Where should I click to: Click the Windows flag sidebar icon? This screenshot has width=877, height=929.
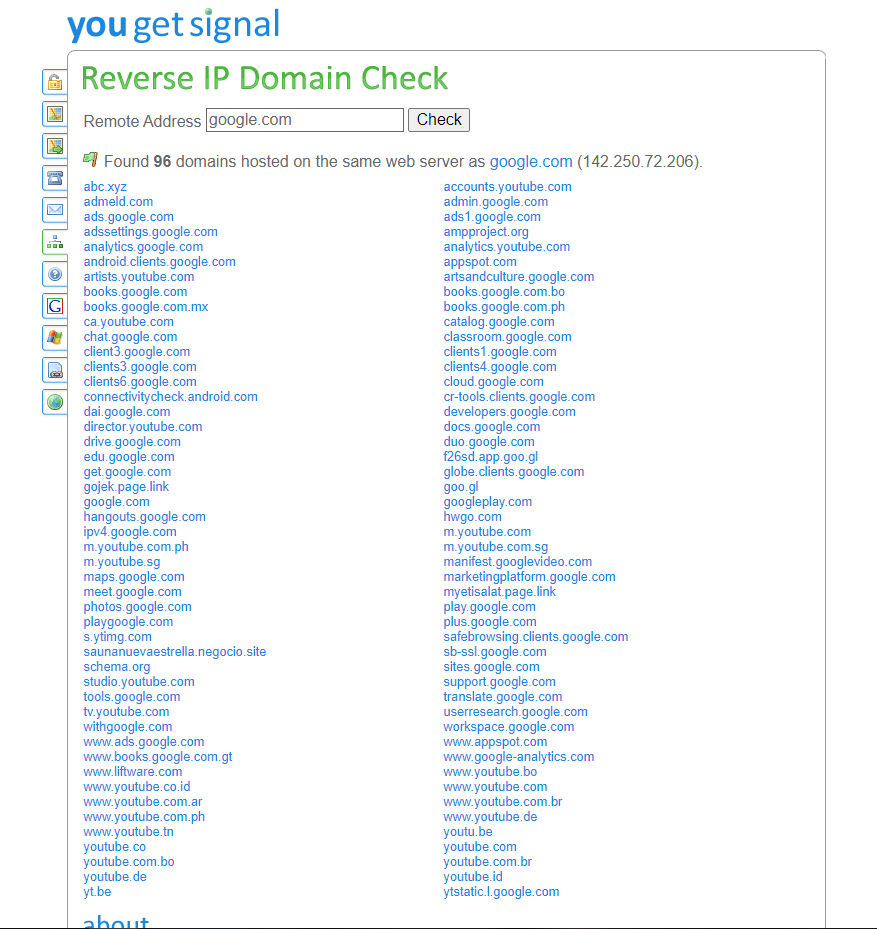[x=55, y=338]
